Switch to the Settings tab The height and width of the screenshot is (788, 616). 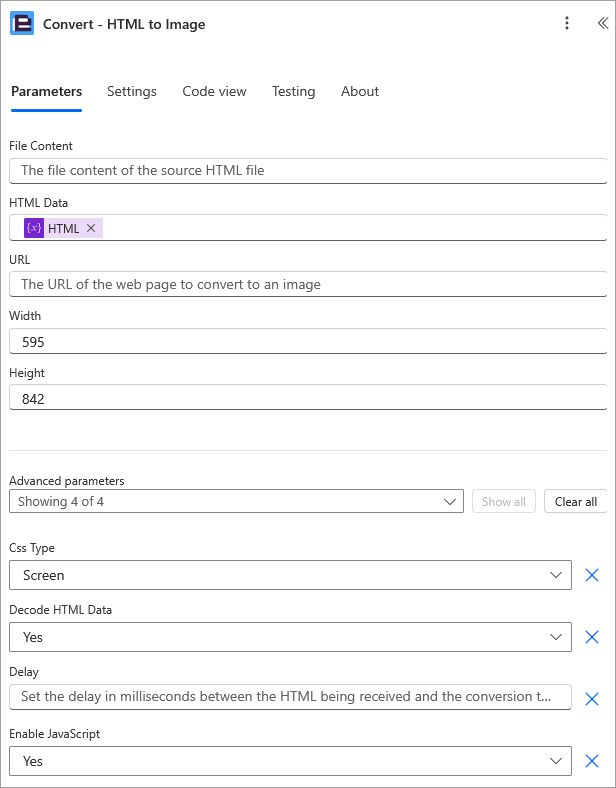132,91
